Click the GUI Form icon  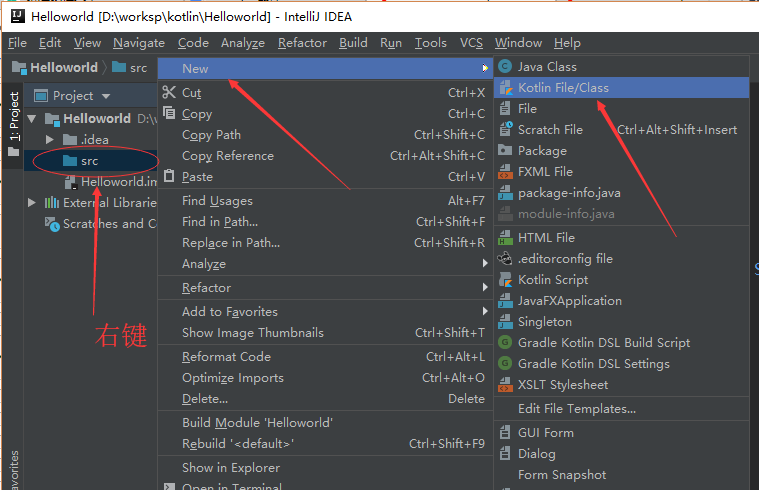point(505,432)
